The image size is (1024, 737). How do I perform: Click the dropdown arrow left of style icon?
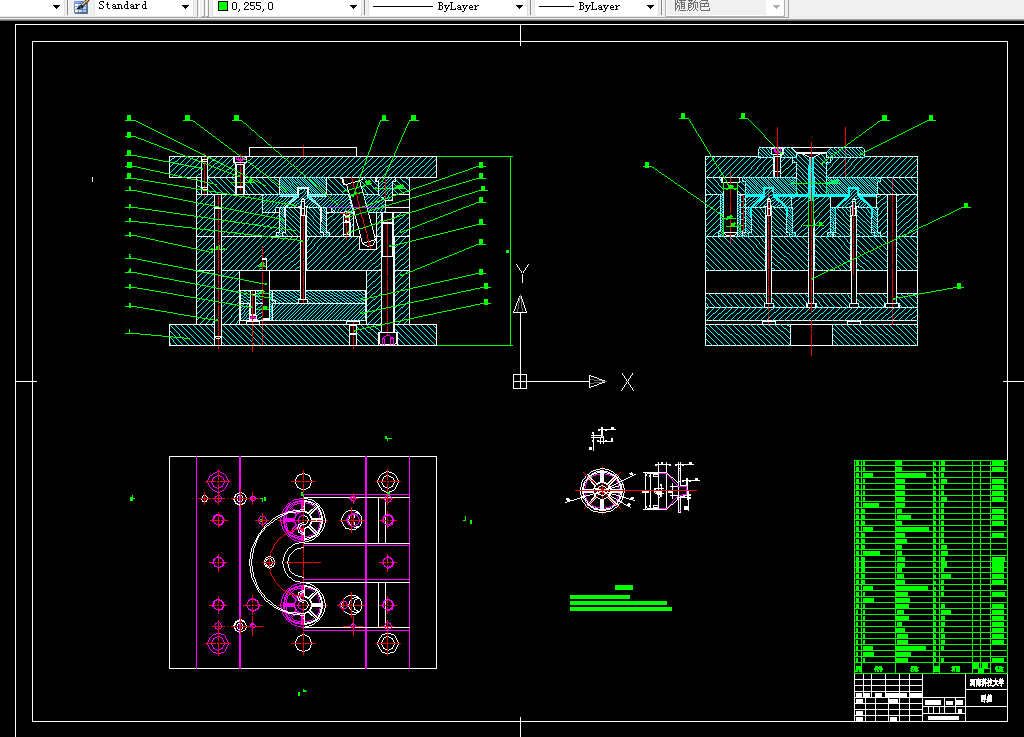tap(56, 7)
